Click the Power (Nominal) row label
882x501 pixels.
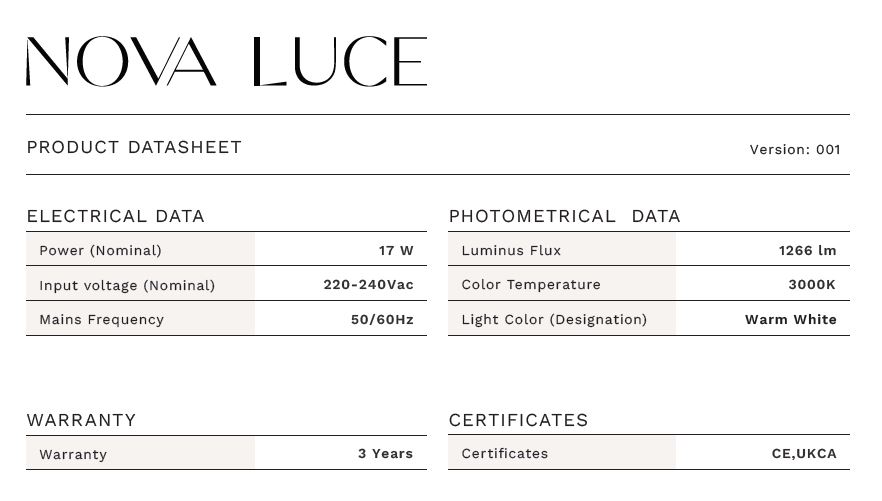click(101, 250)
